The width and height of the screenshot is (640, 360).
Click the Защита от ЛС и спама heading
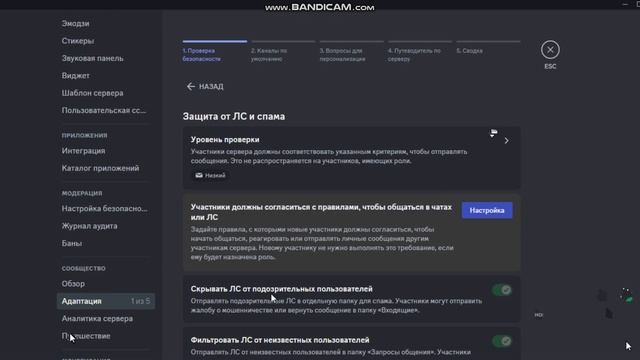tap(234, 116)
